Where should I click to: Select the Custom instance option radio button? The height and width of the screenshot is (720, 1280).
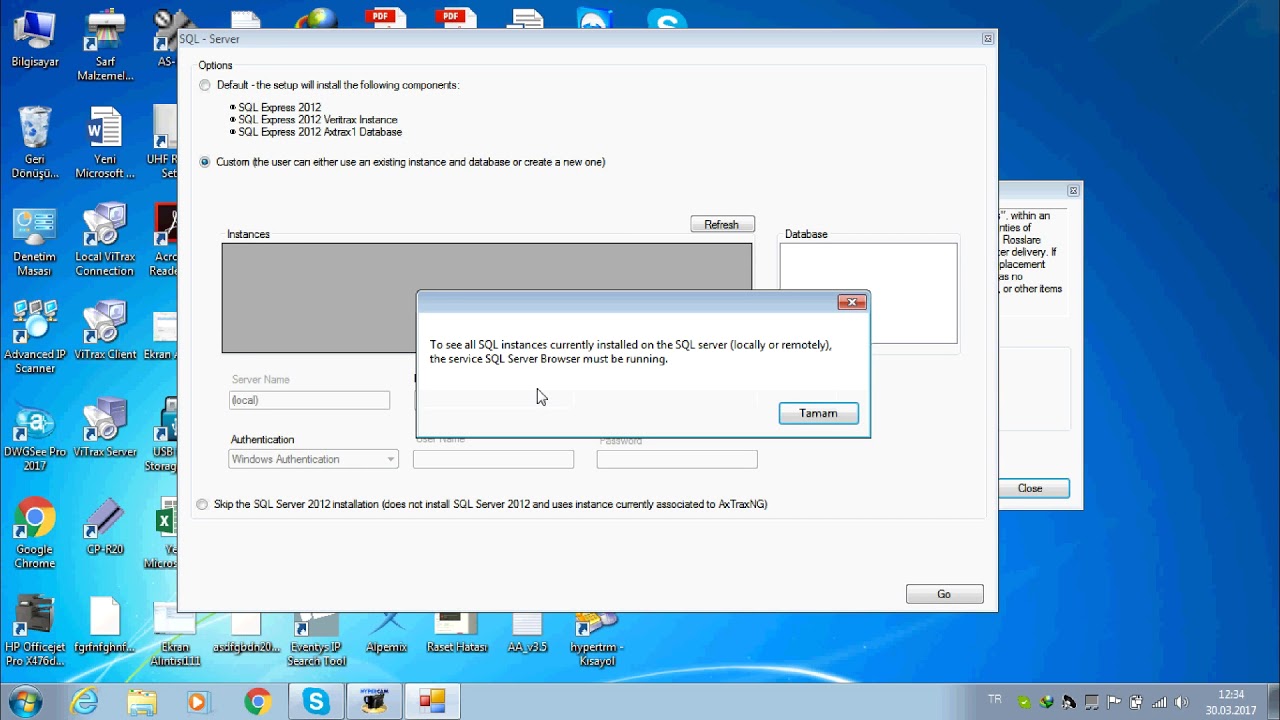(x=205, y=162)
